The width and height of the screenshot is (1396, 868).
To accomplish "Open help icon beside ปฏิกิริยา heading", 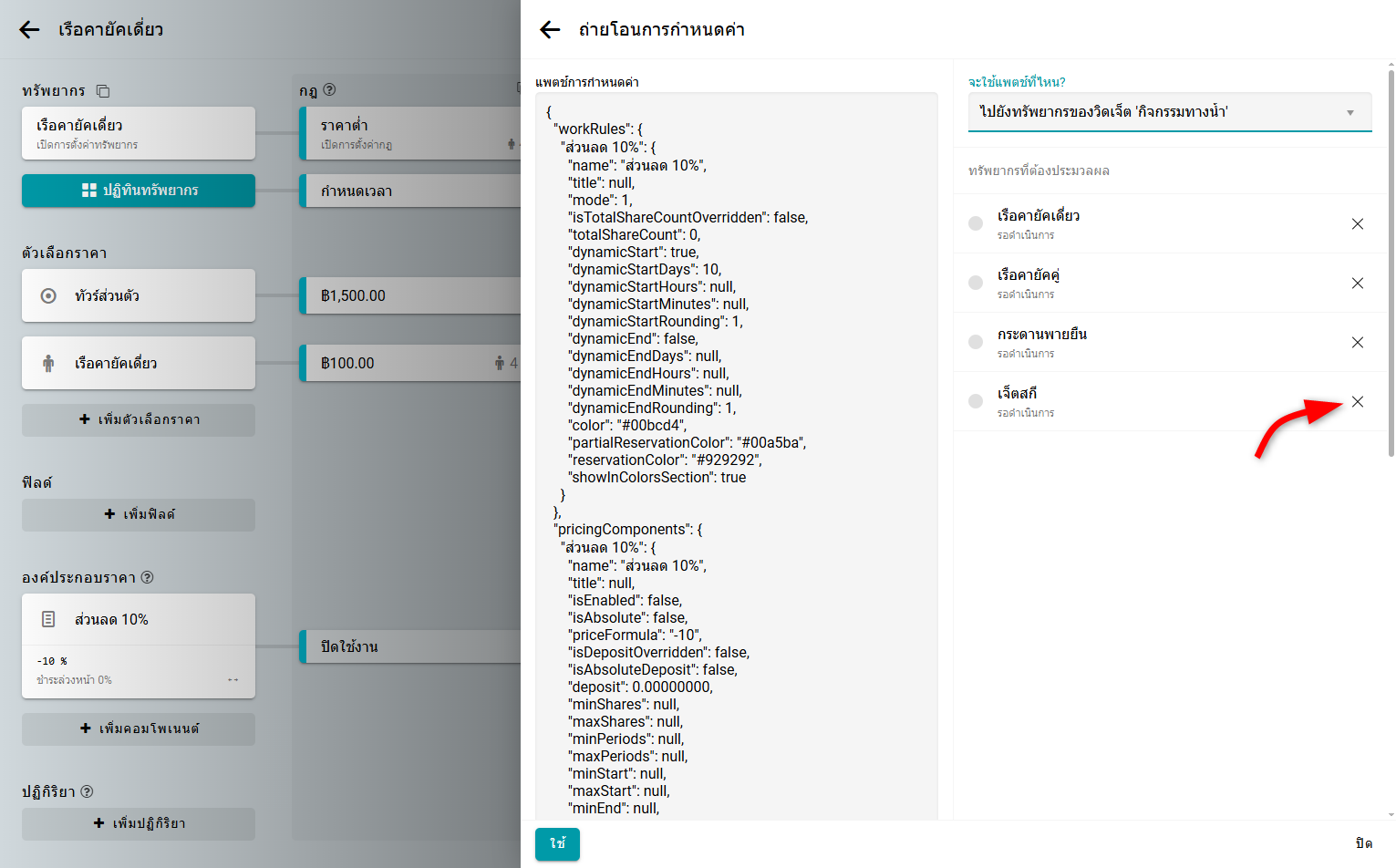I will pos(88,791).
